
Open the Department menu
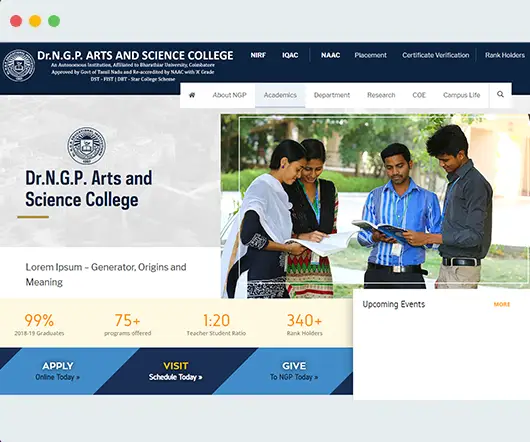click(x=332, y=95)
